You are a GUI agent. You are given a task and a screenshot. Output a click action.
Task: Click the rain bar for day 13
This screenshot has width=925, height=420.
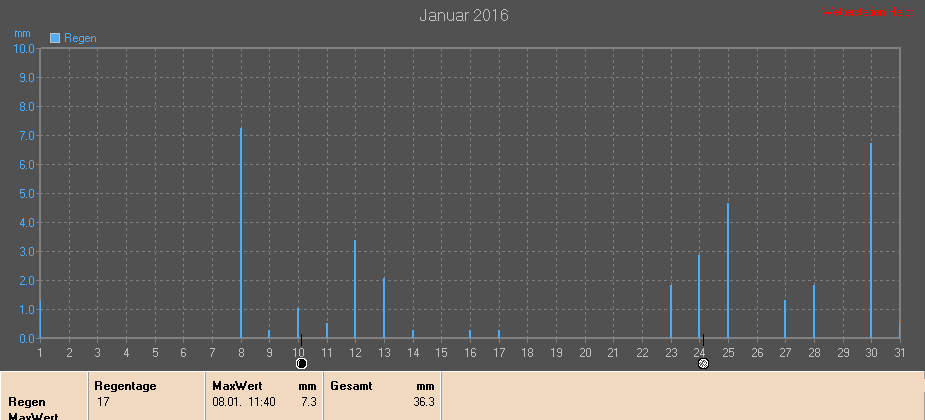coord(384,307)
